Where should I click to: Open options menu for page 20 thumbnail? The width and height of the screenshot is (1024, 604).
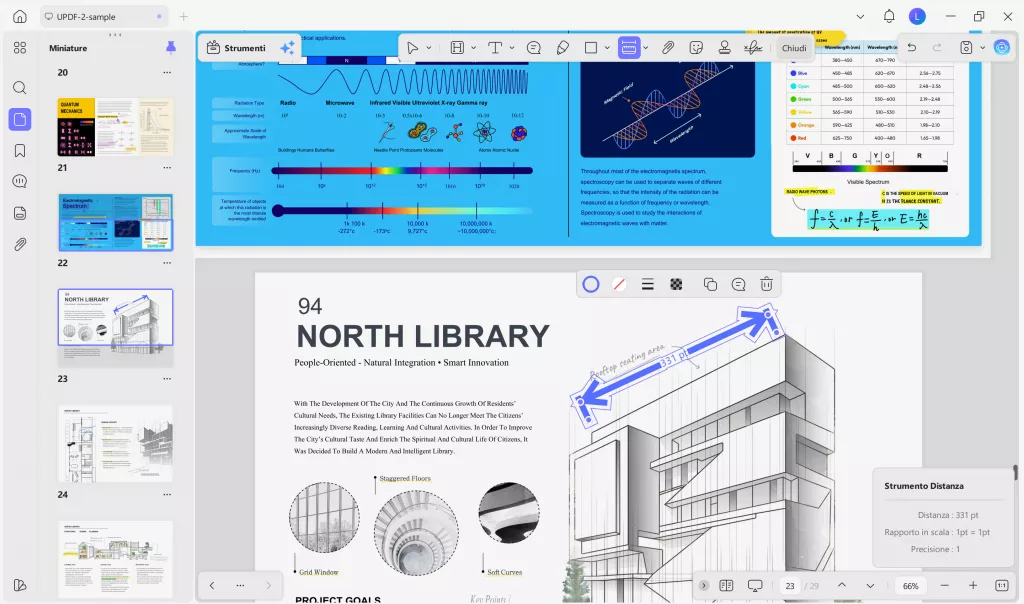tap(167, 72)
